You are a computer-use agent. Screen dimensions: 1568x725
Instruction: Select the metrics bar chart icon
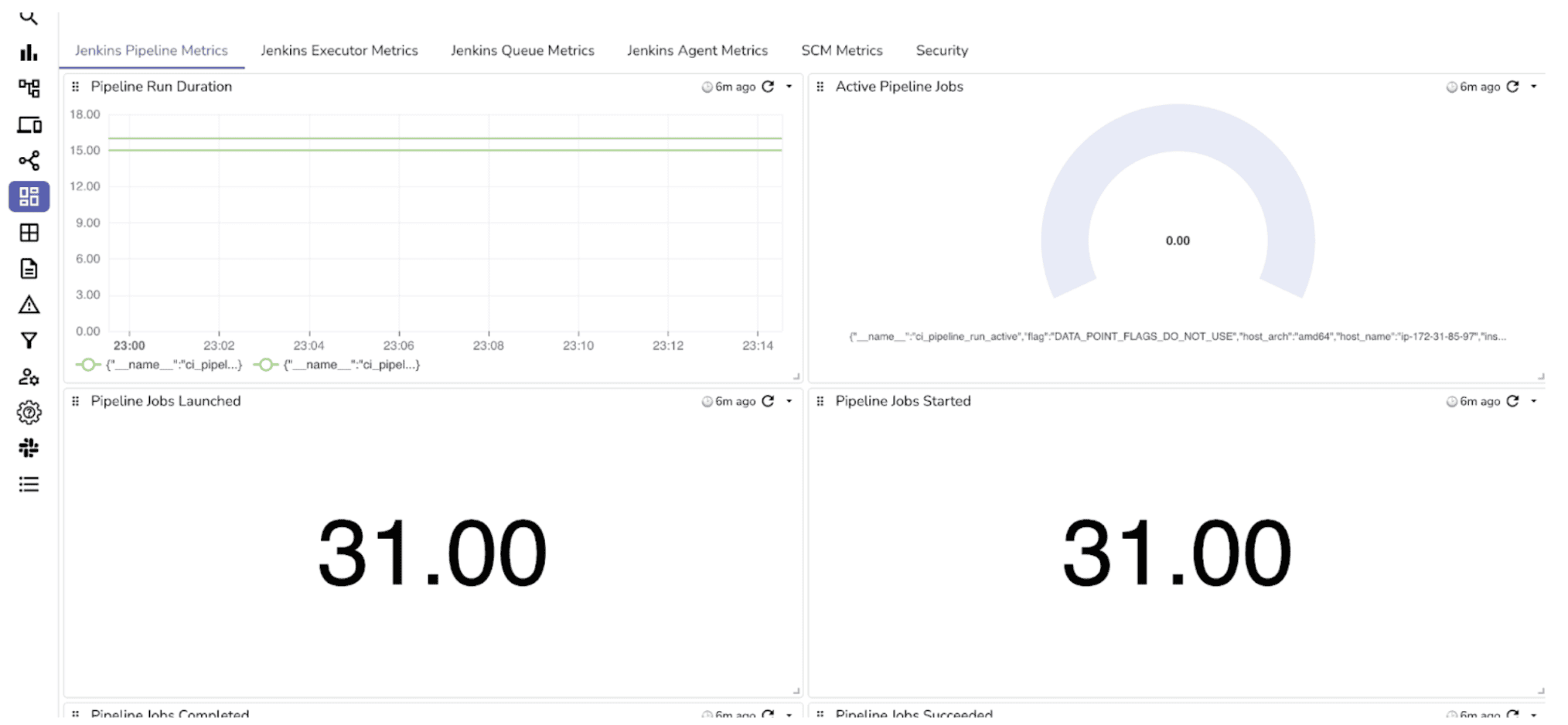click(x=29, y=53)
